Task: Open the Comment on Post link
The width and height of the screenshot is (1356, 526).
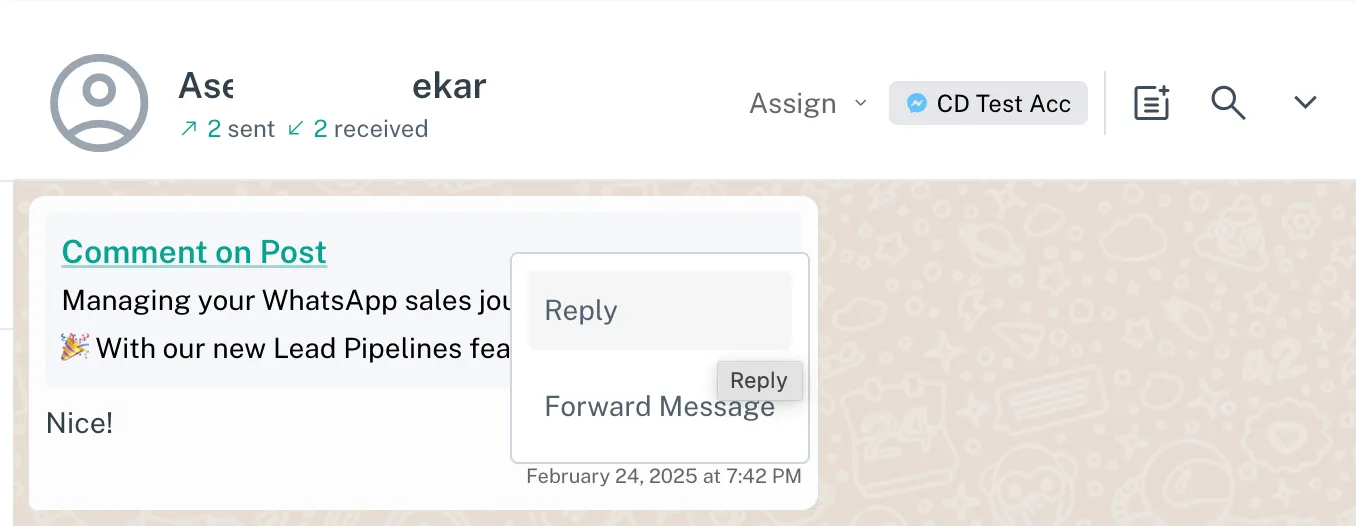Action: pyautogui.click(x=194, y=252)
